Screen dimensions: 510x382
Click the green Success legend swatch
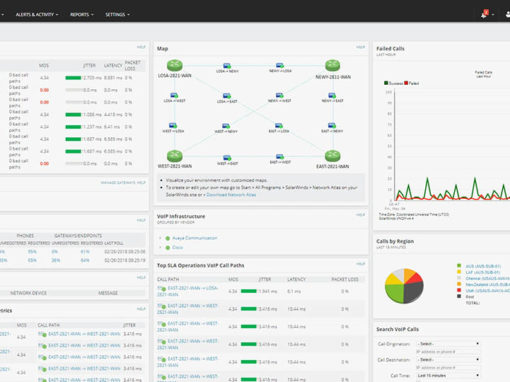[x=386, y=83]
